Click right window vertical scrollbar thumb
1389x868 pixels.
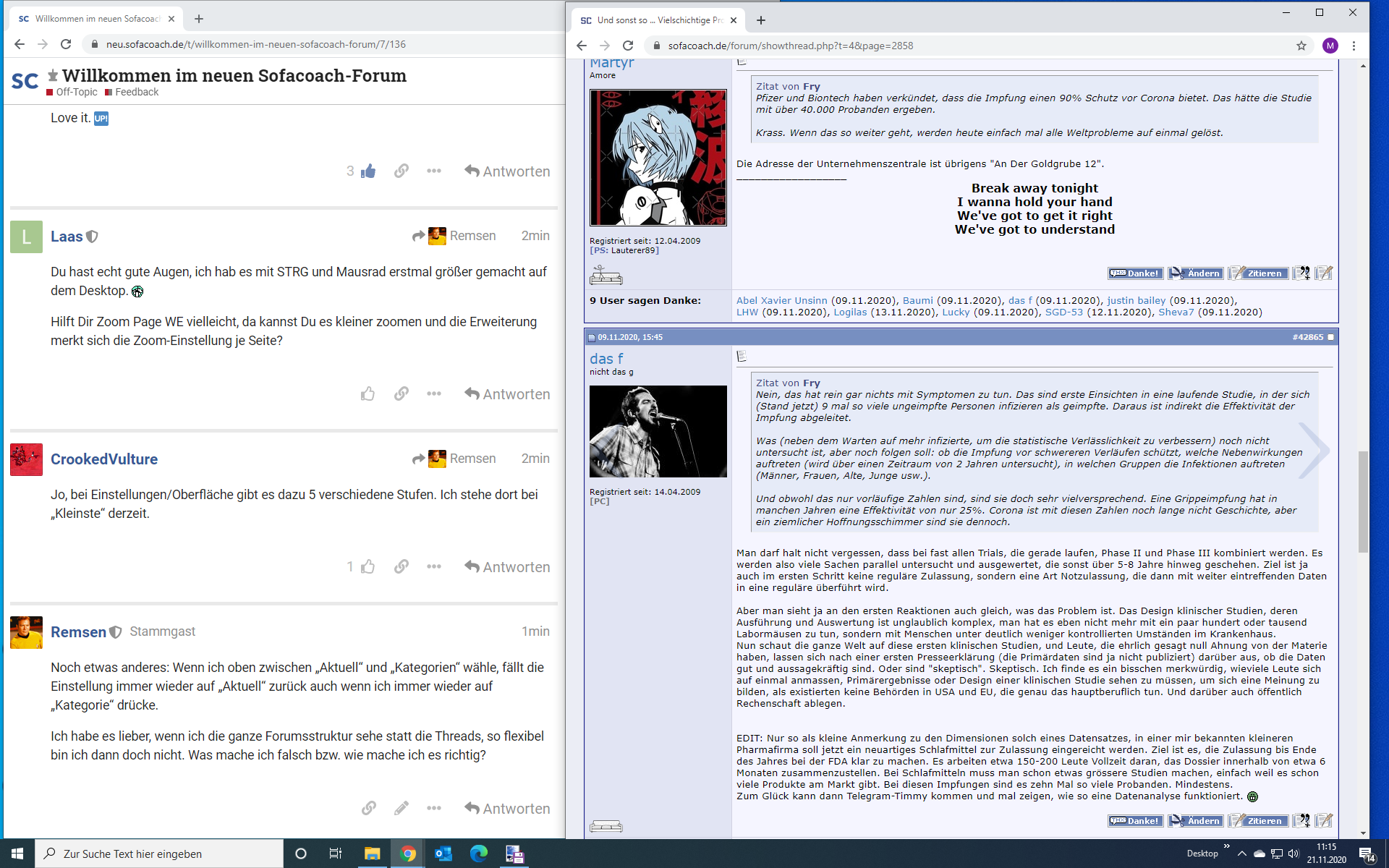coord(1363,501)
